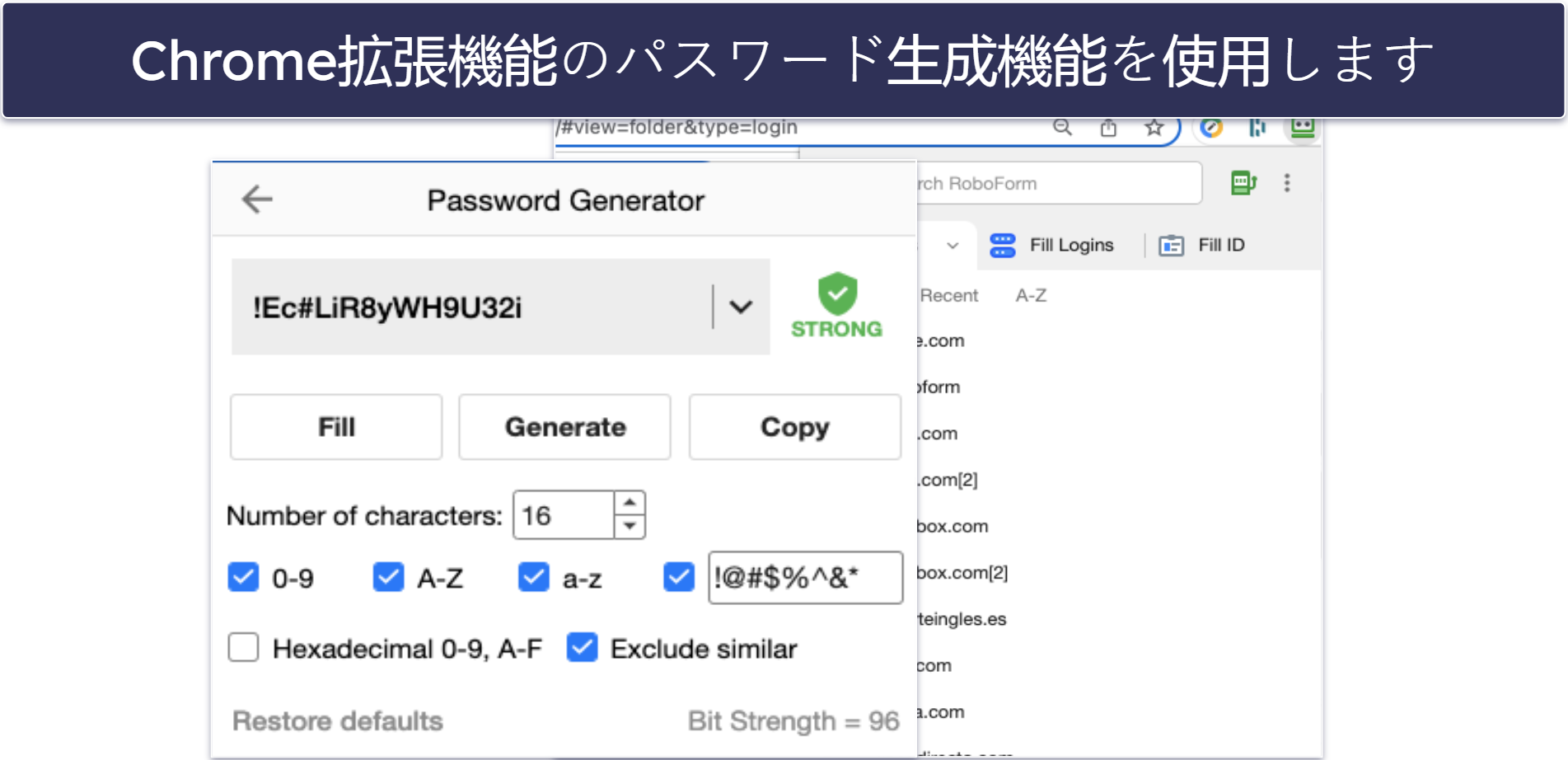The image size is (1568, 760).
Task: Click the blue bars extension icon
Action: (1257, 128)
